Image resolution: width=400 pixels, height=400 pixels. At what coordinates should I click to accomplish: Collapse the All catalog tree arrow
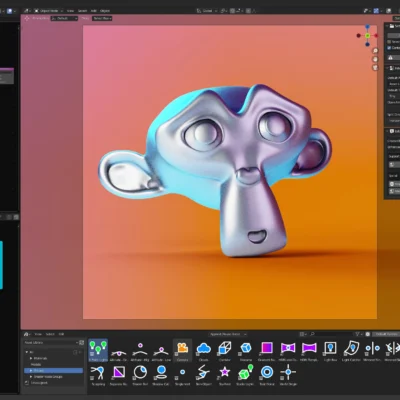27,352
